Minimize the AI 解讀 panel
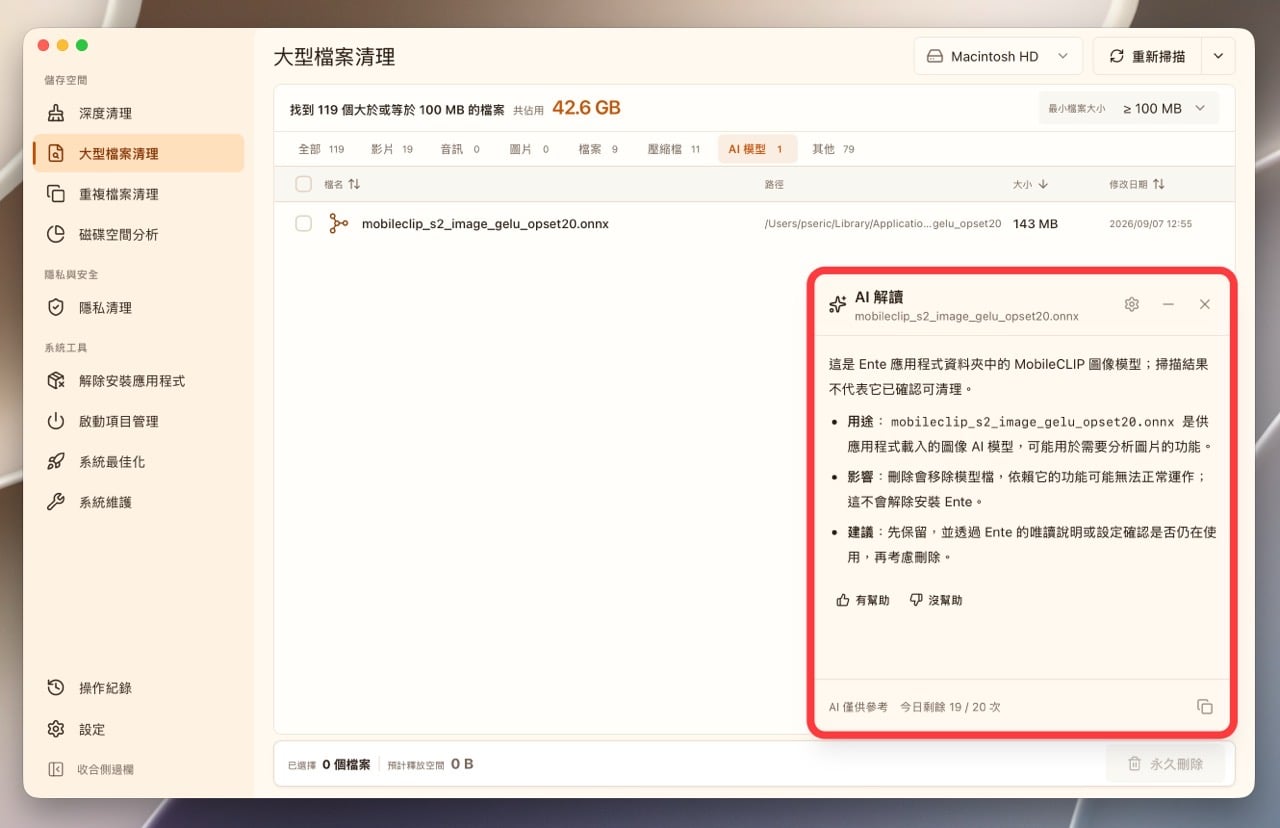The height and width of the screenshot is (828, 1280). click(x=1168, y=304)
